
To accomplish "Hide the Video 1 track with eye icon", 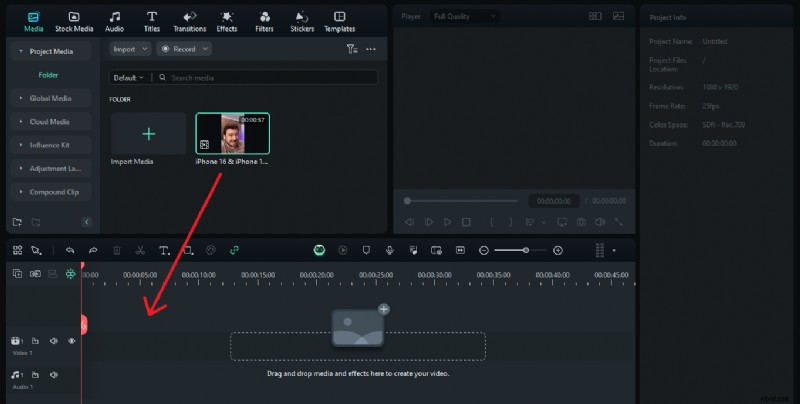I will pos(71,341).
